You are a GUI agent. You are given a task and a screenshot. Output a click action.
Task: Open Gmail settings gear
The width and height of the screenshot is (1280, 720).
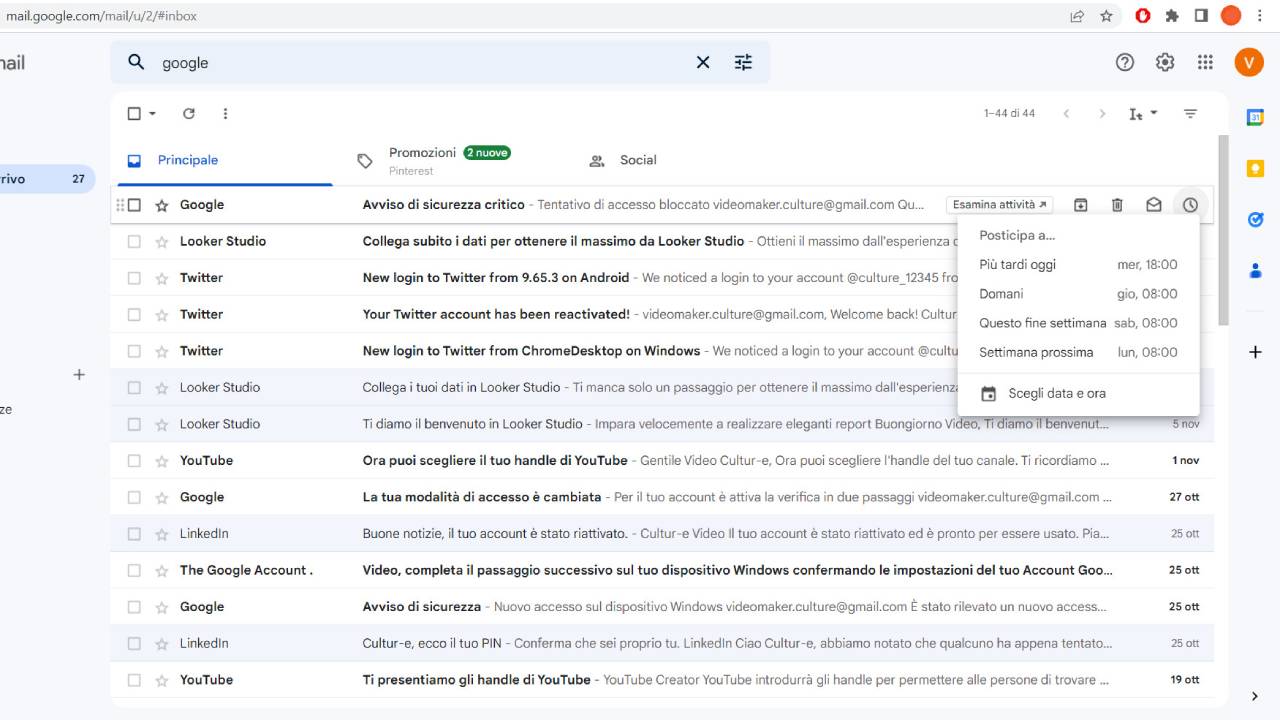coord(1165,62)
